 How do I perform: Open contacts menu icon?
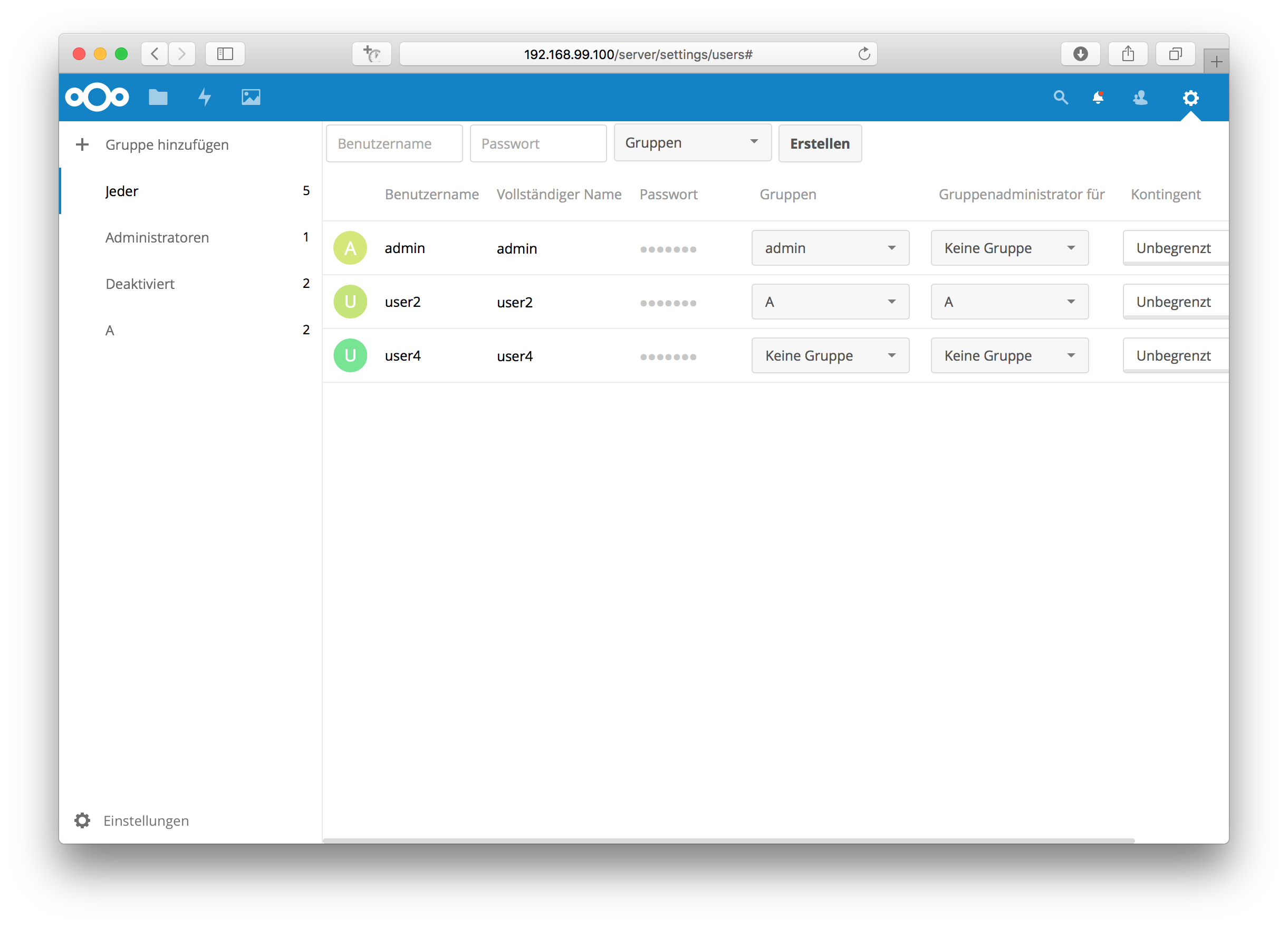[x=1140, y=98]
